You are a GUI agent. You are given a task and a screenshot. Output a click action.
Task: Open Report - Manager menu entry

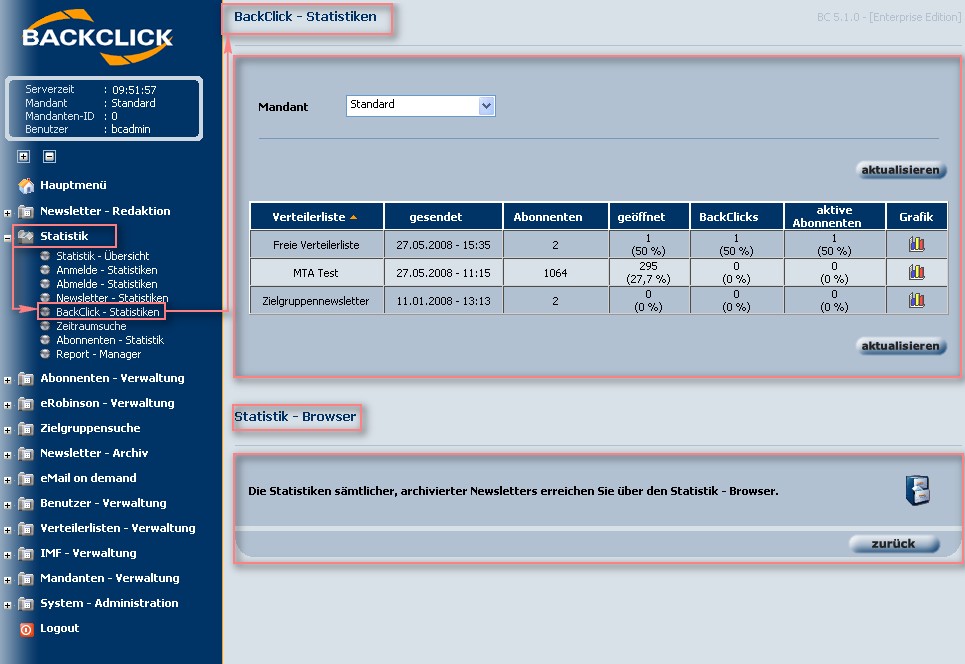click(x=98, y=354)
